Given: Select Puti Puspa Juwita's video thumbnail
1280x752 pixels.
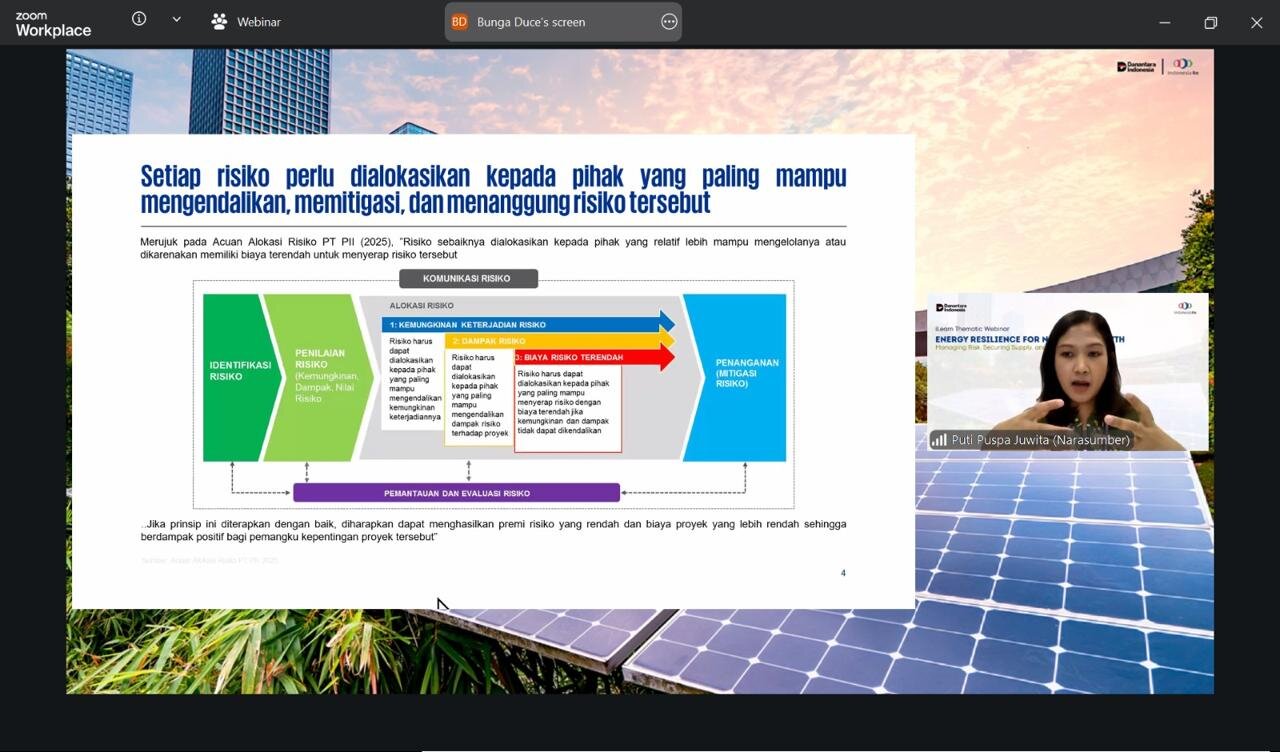Looking at the screenshot, I should (x=1067, y=372).
